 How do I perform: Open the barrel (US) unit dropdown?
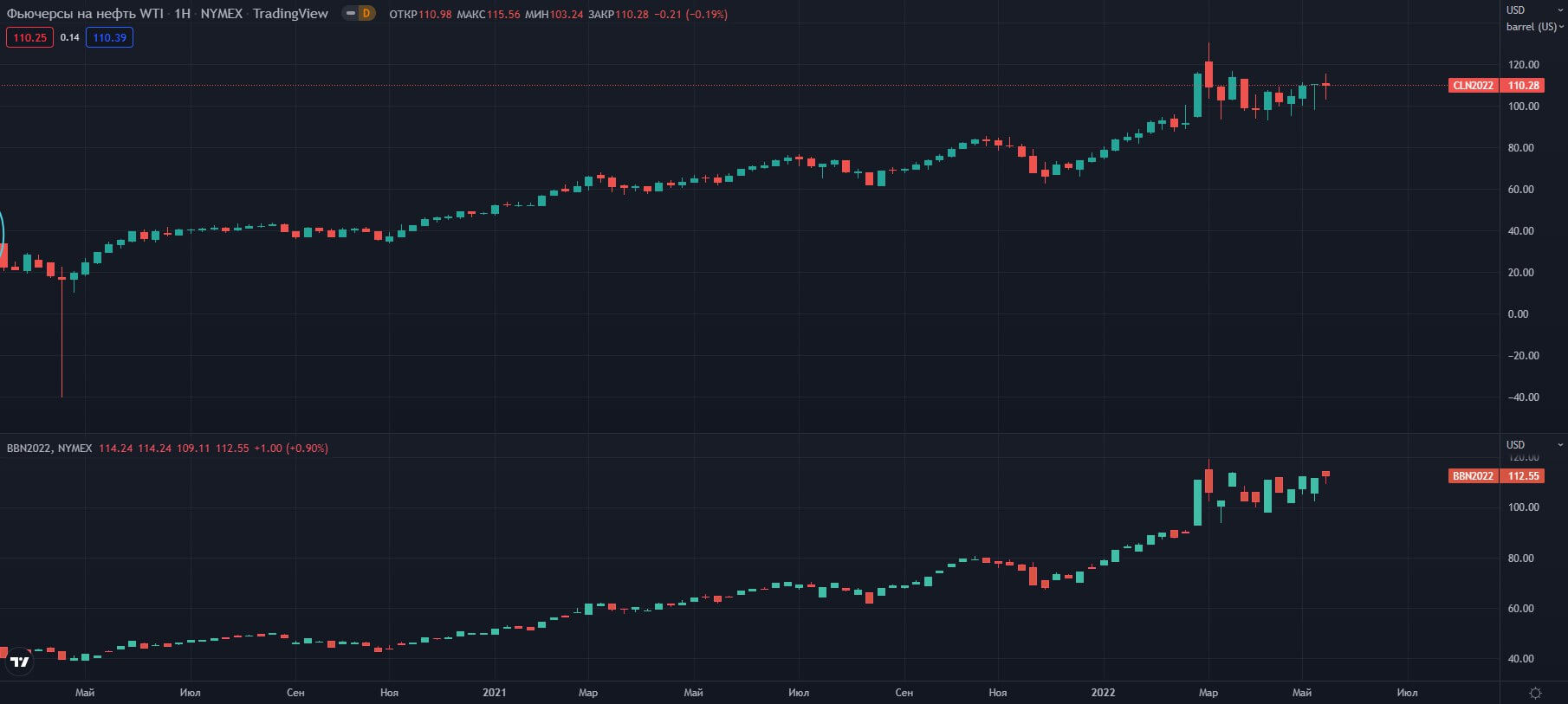pos(1534,27)
